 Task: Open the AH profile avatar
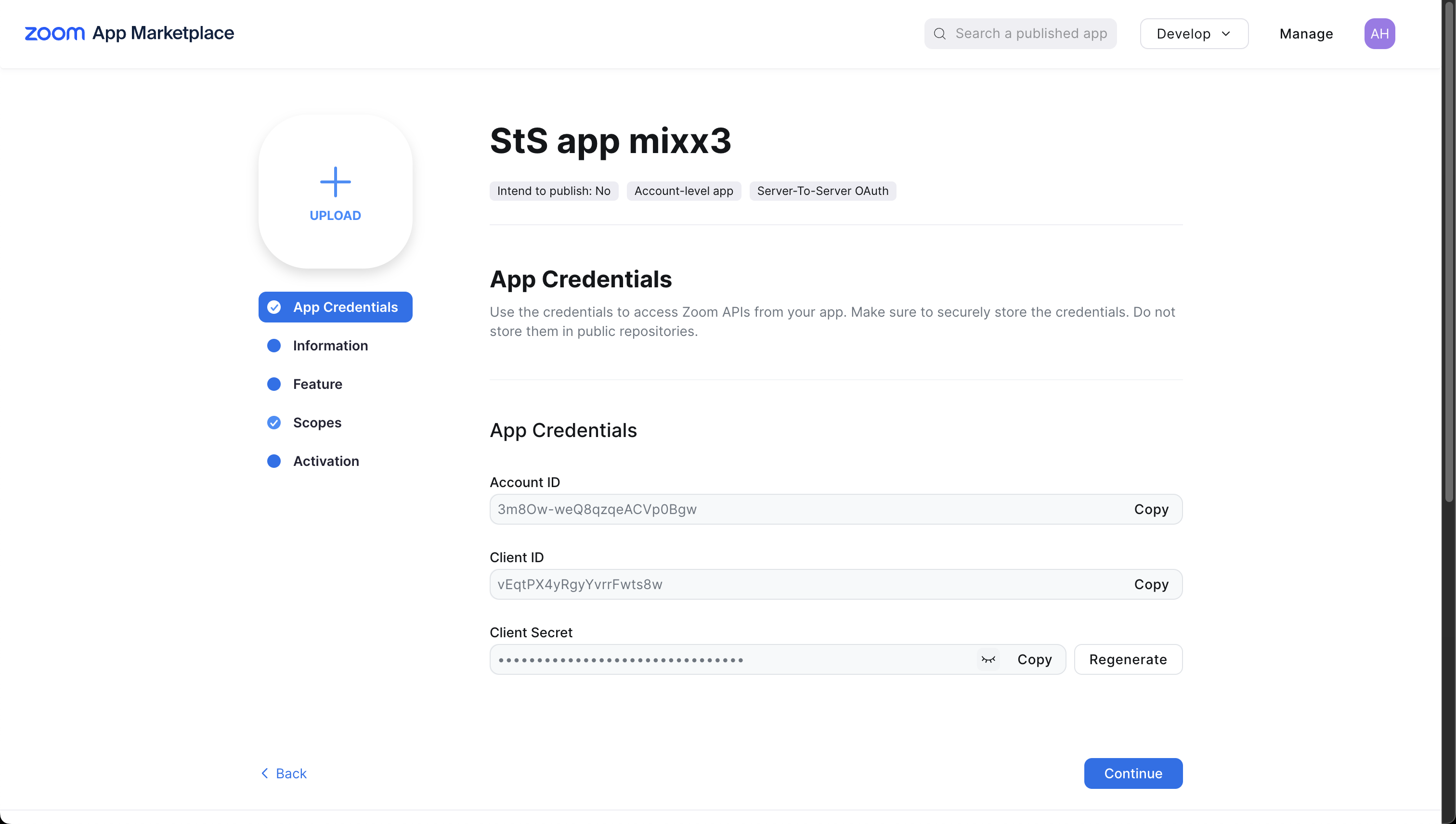1379,34
